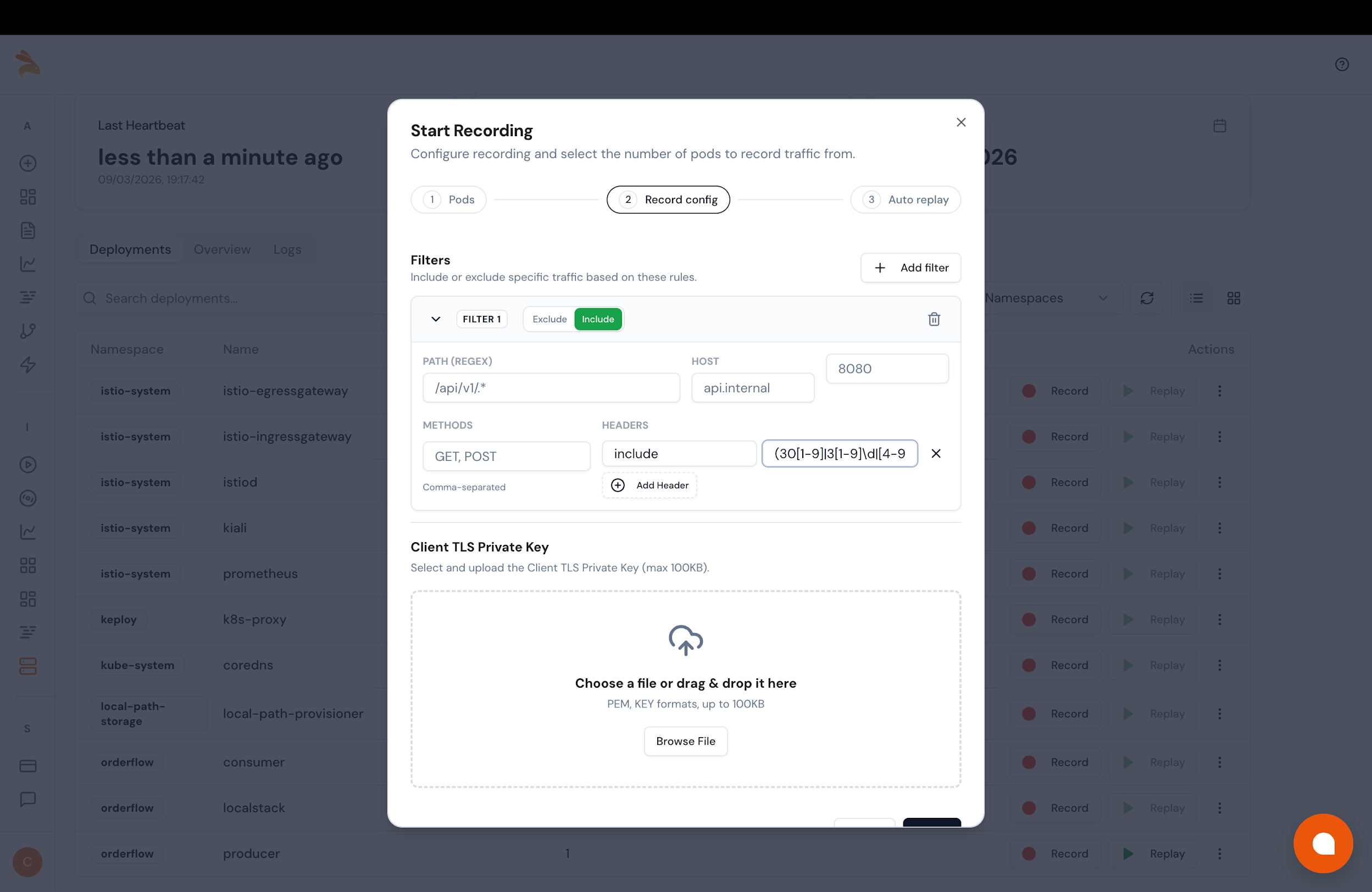The image size is (1372, 892).
Task: Click the Browse File button
Action: coord(685,741)
